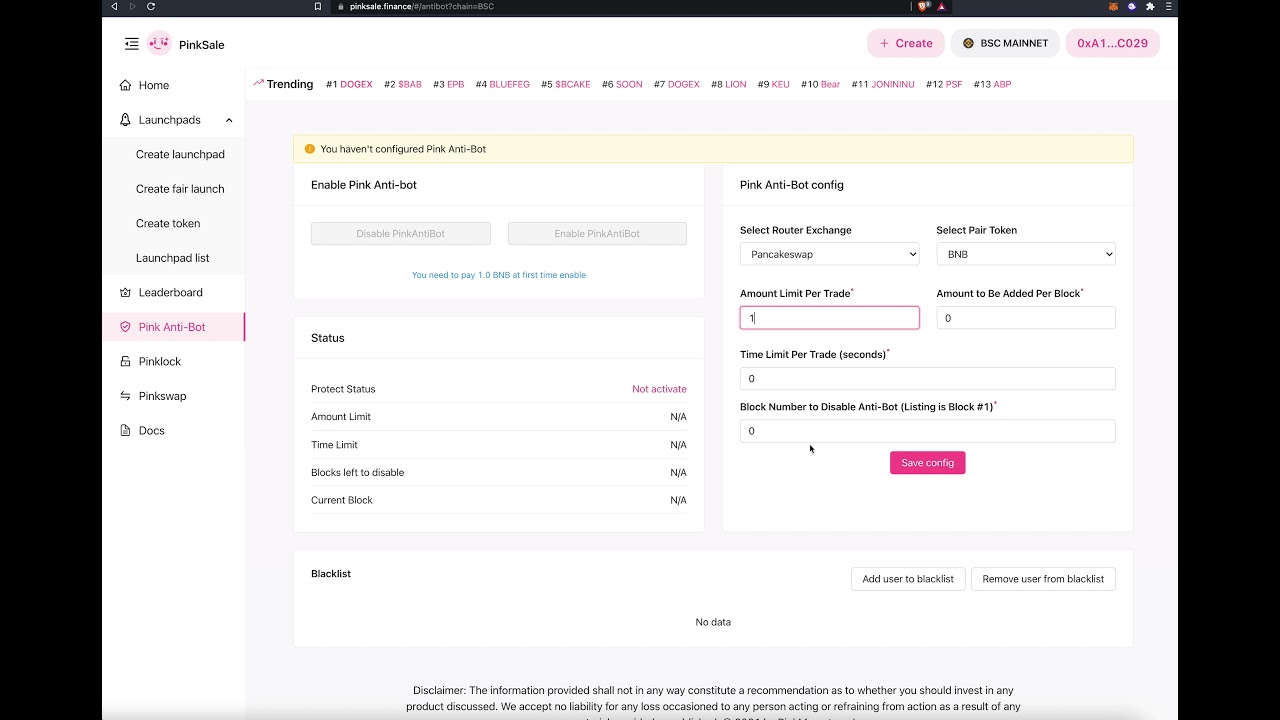This screenshot has height=720, width=1280.
Task: Open the Home menu item
Action: (154, 85)
